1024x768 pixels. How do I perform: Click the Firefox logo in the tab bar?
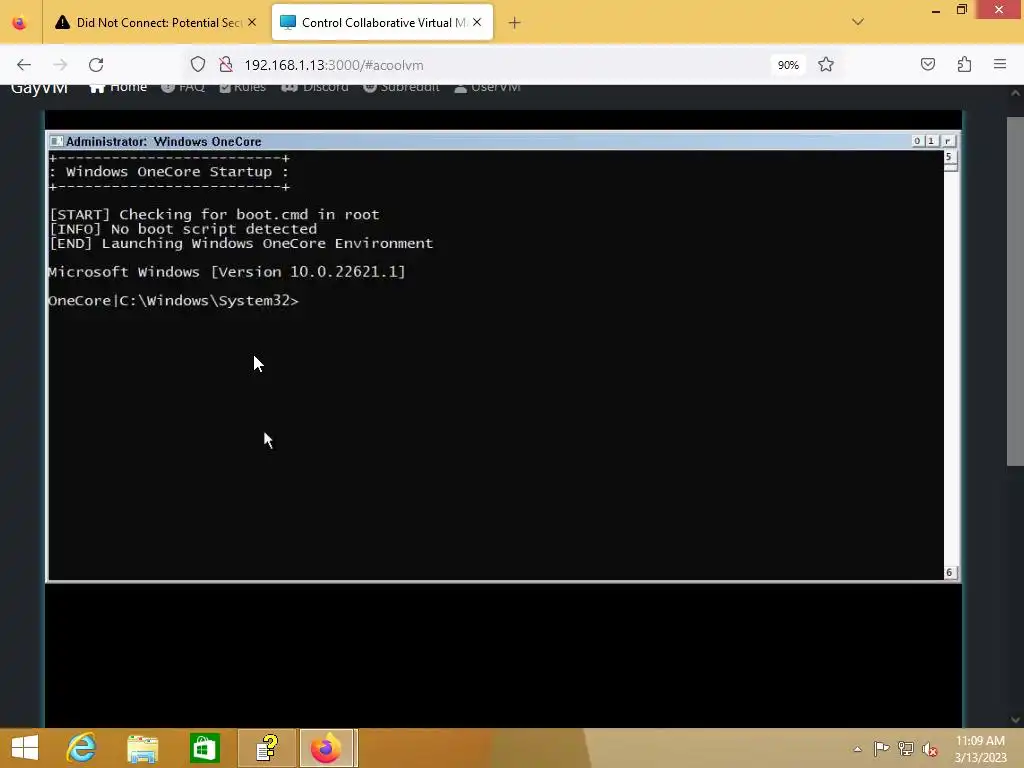coord(20,23)
